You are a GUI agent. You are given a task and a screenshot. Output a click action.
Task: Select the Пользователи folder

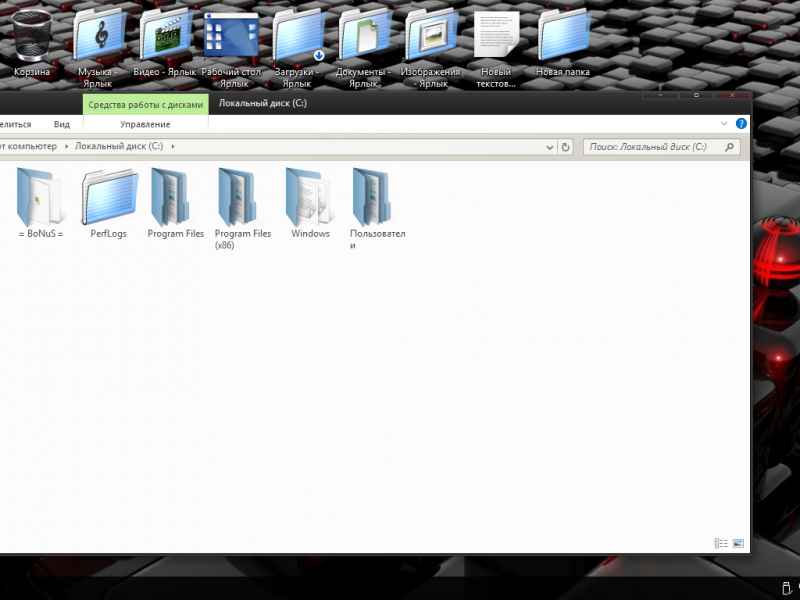[378, 208]
